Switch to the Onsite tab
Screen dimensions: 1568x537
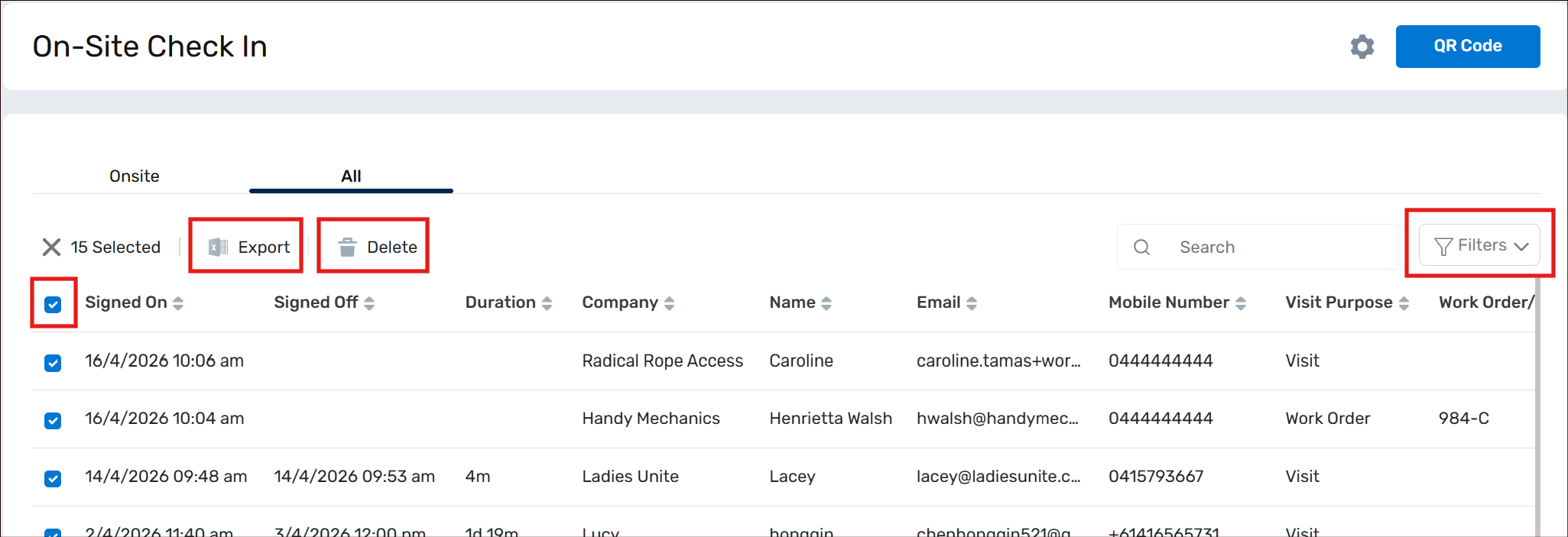tap(135, 176)
